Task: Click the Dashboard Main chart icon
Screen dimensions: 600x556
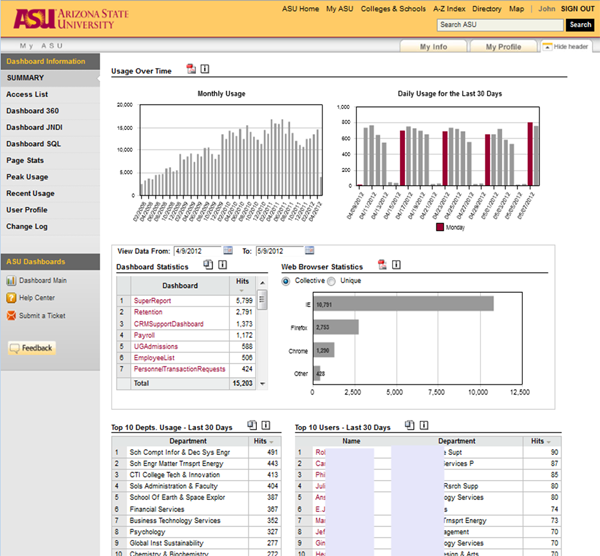Action: 11,281
